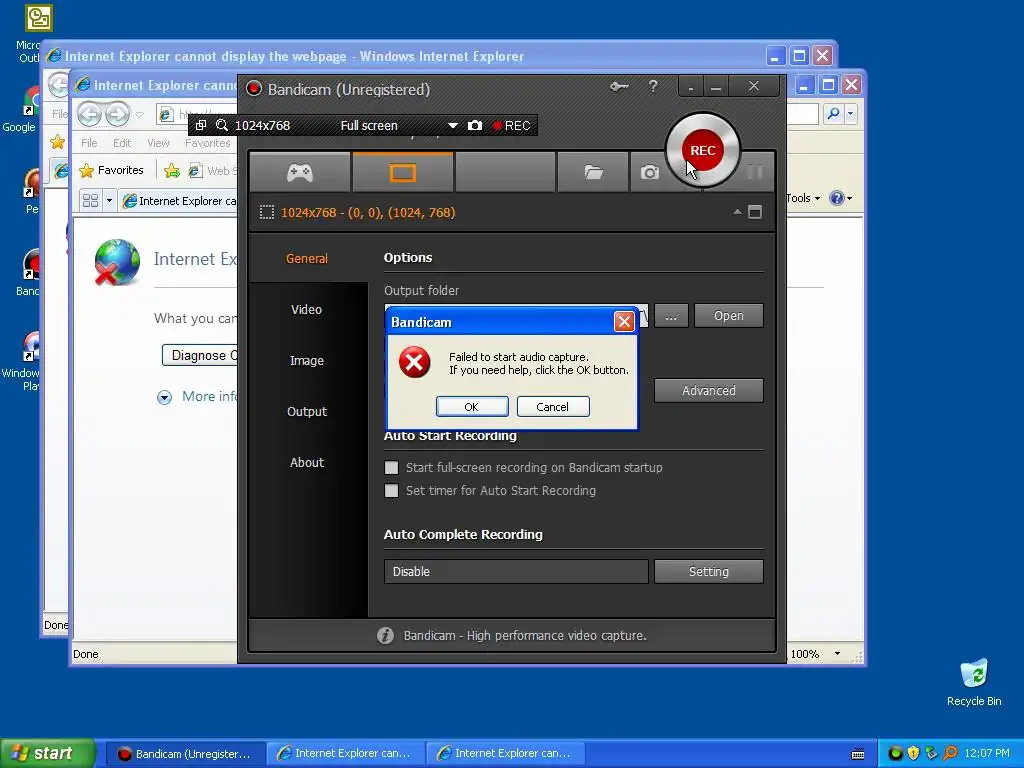Screen dimensions: 1024x768
Task: Click the fullscreen window icon next to the arrow
Action: tap(755, 212)
